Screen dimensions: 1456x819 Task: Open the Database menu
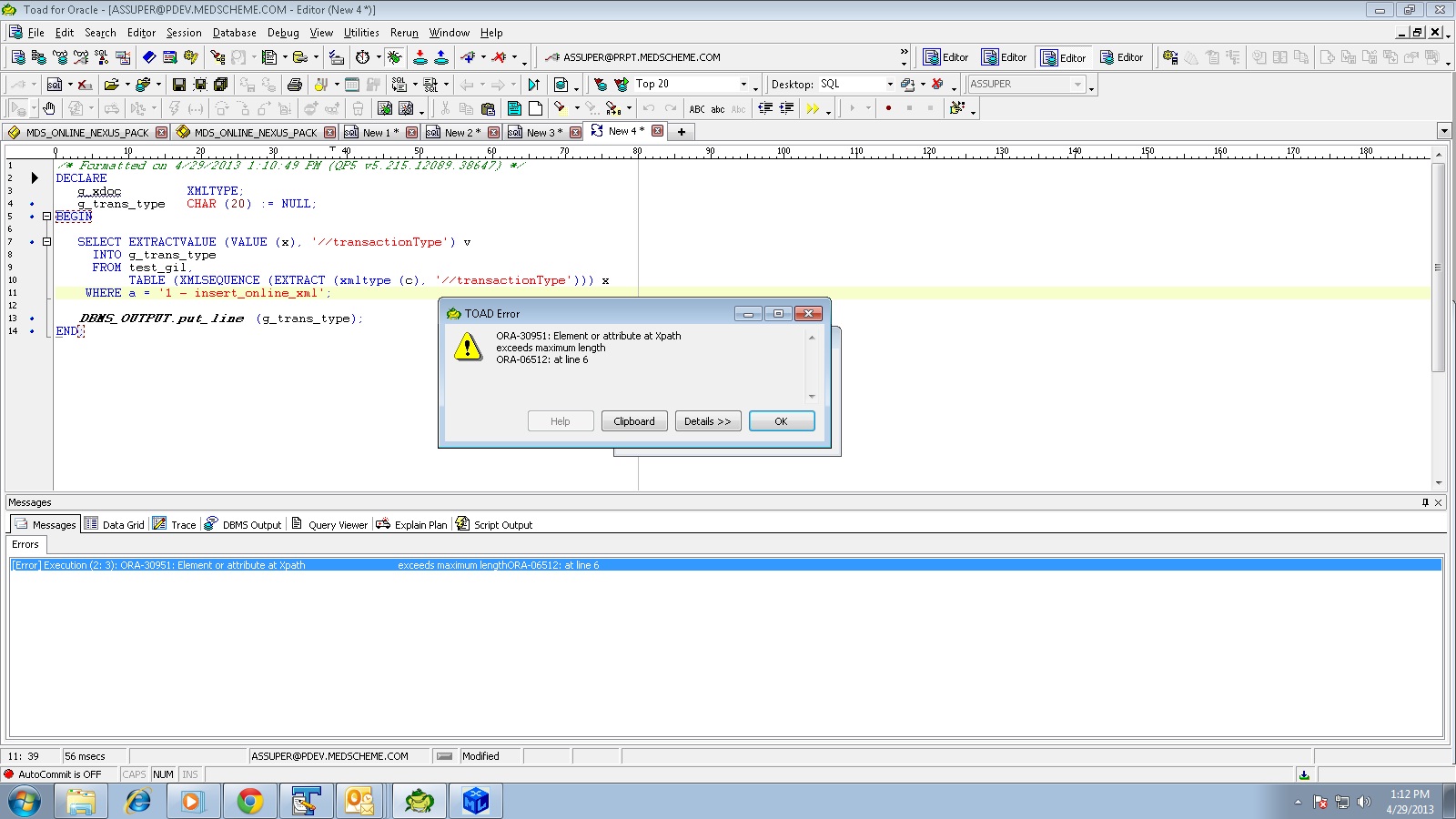[234, 33]
